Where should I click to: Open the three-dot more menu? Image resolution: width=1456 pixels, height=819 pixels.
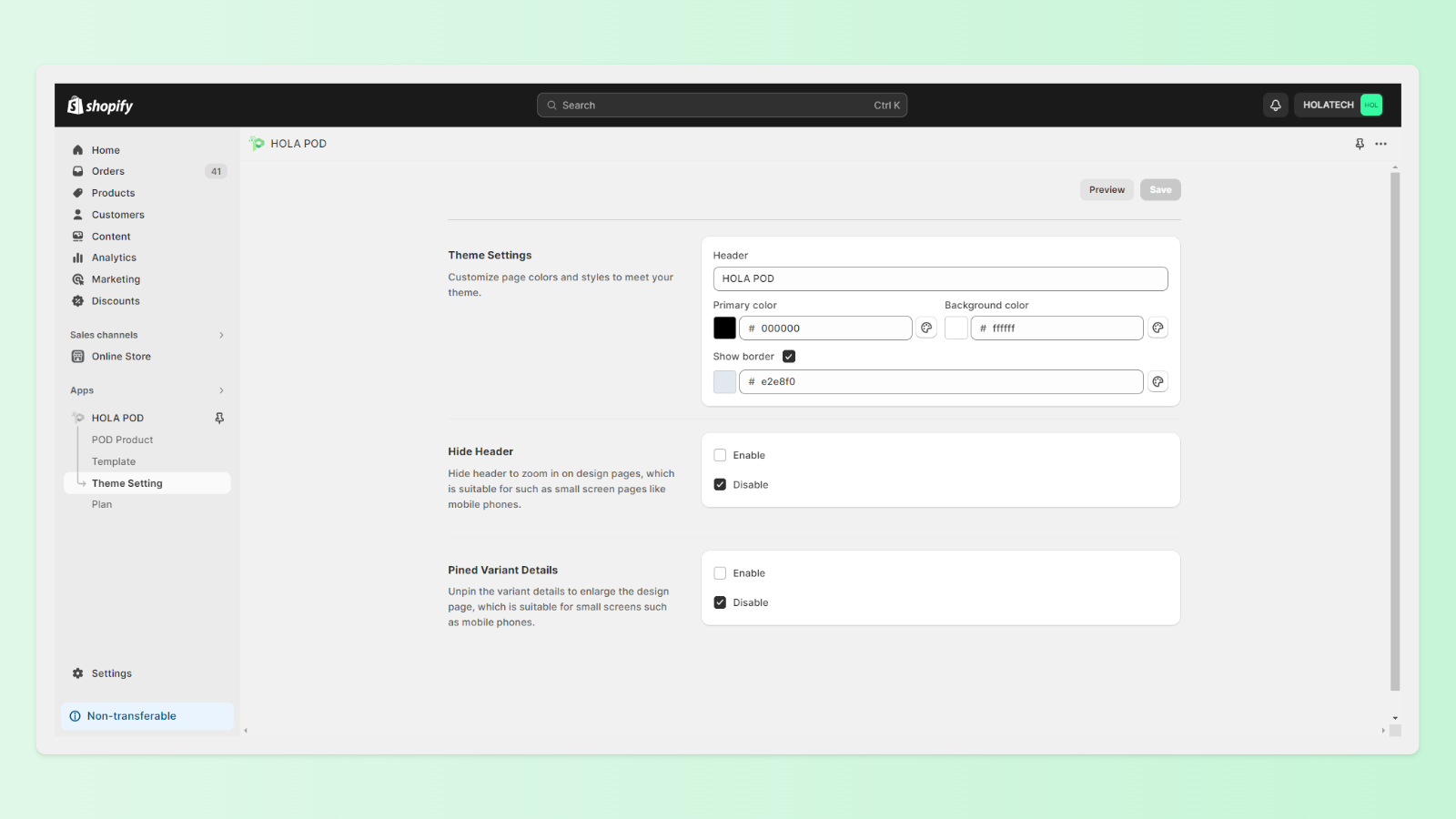pos(1380,144)
